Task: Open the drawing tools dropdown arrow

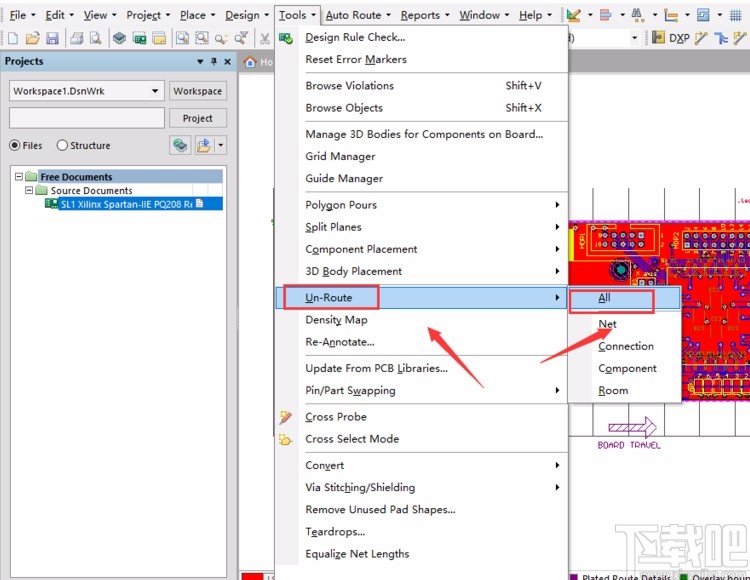Action: 590,15
